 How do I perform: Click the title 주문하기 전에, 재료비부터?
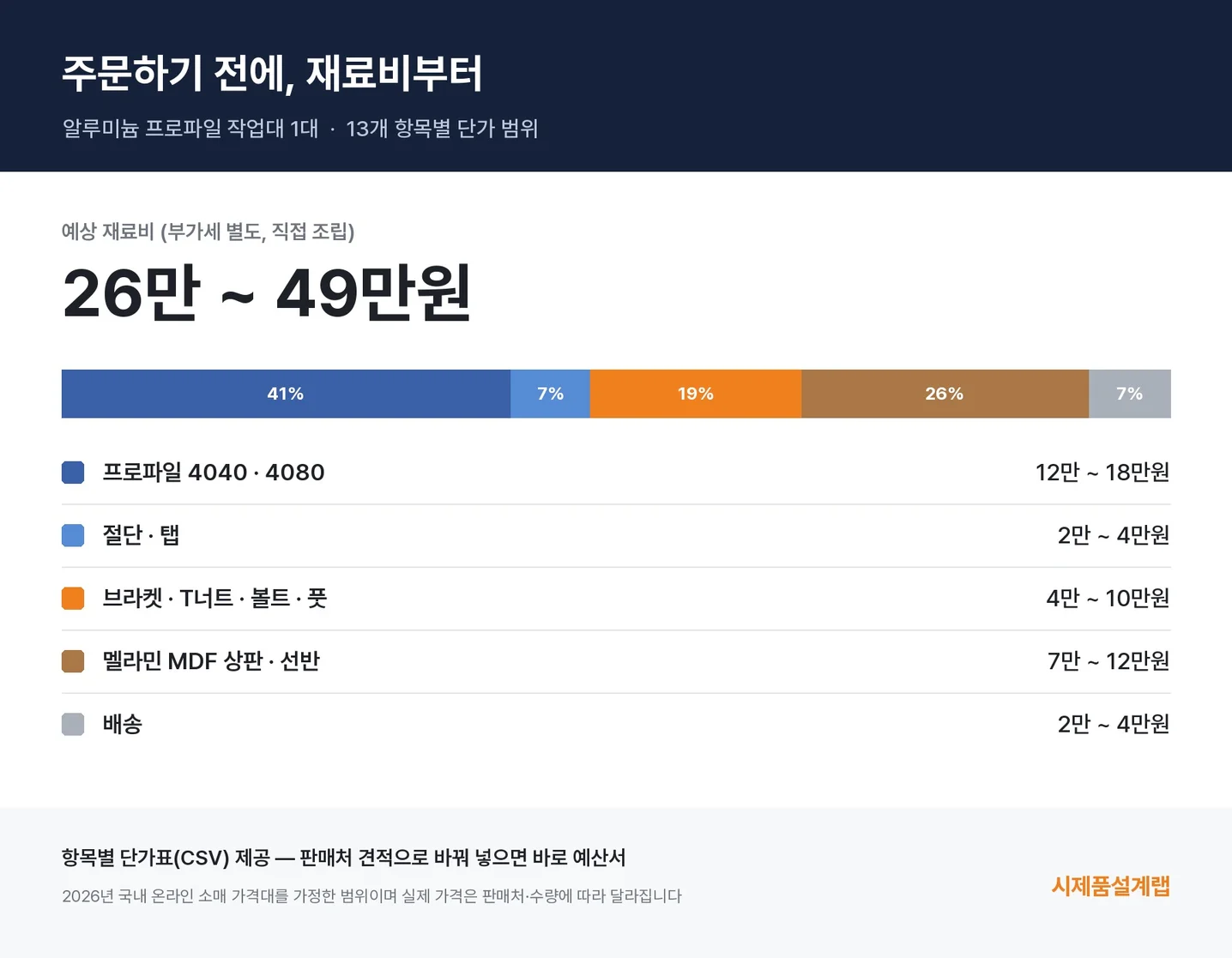(272, 73)
